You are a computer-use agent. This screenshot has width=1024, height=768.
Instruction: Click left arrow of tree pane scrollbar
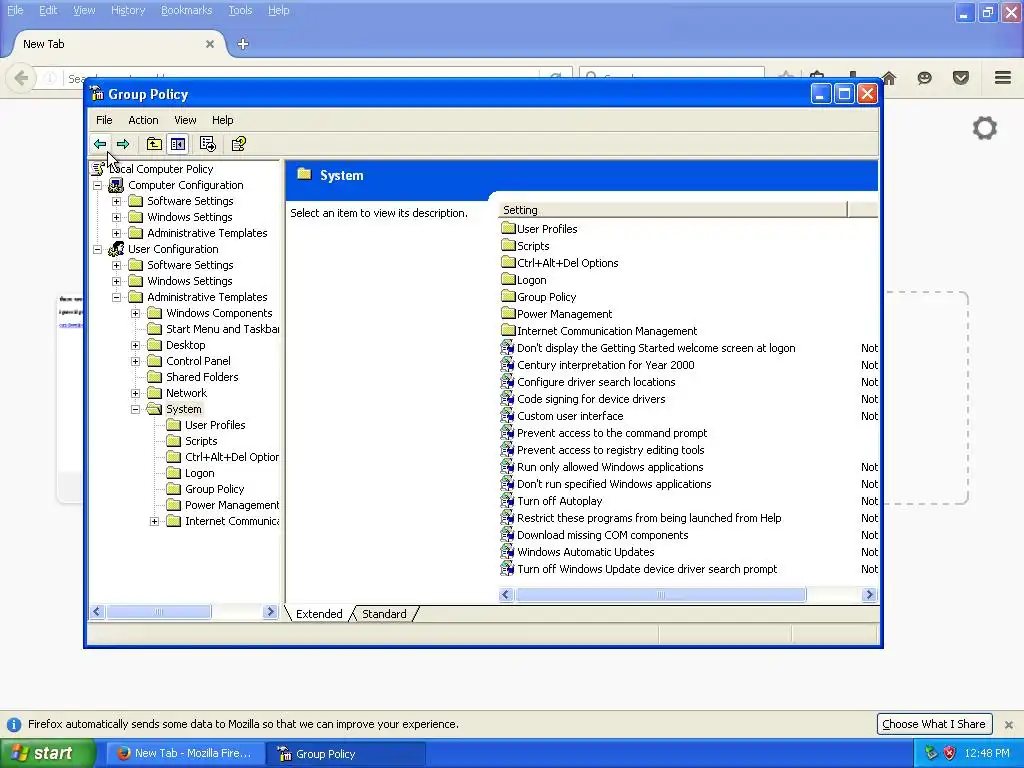97,612
